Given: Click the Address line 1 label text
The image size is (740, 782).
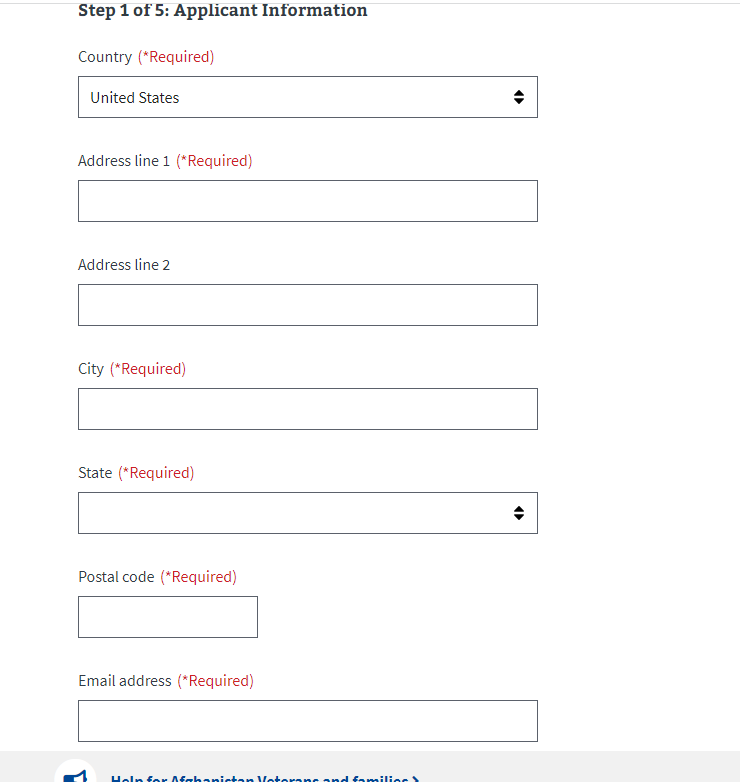Looking at the screenshot, I should pos(124,161).
